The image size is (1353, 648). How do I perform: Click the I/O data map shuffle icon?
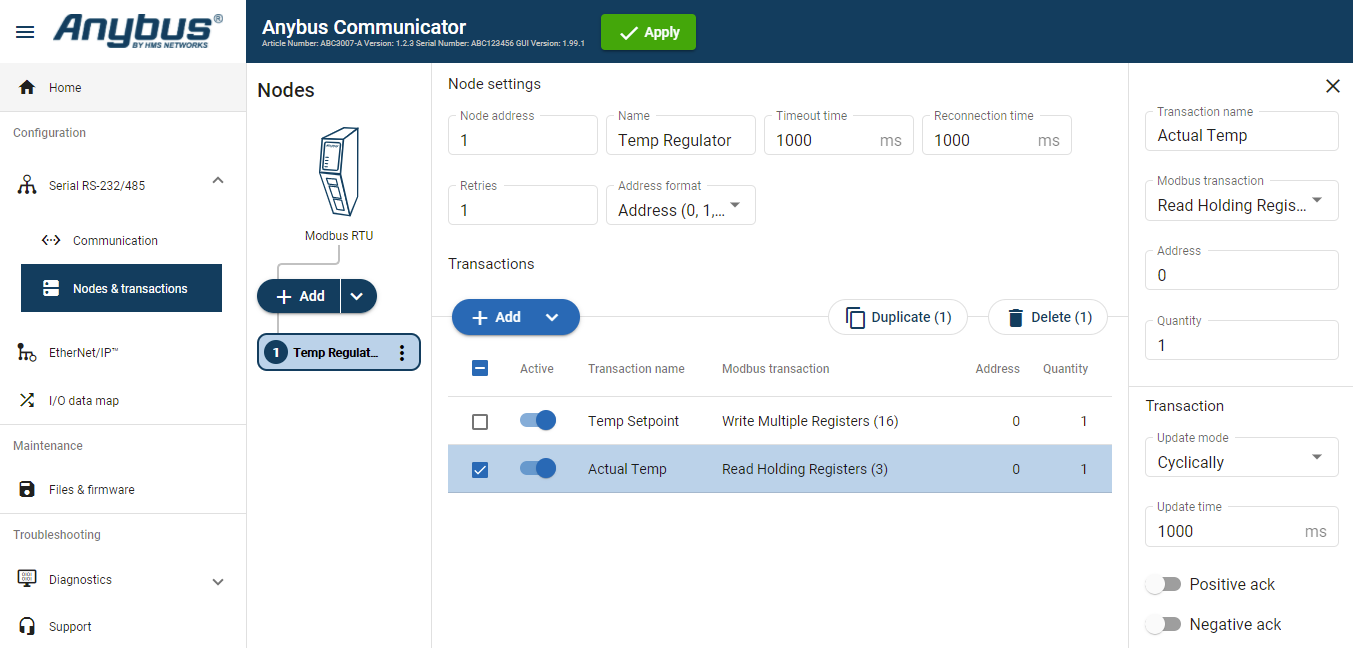[x=27, y=401]
